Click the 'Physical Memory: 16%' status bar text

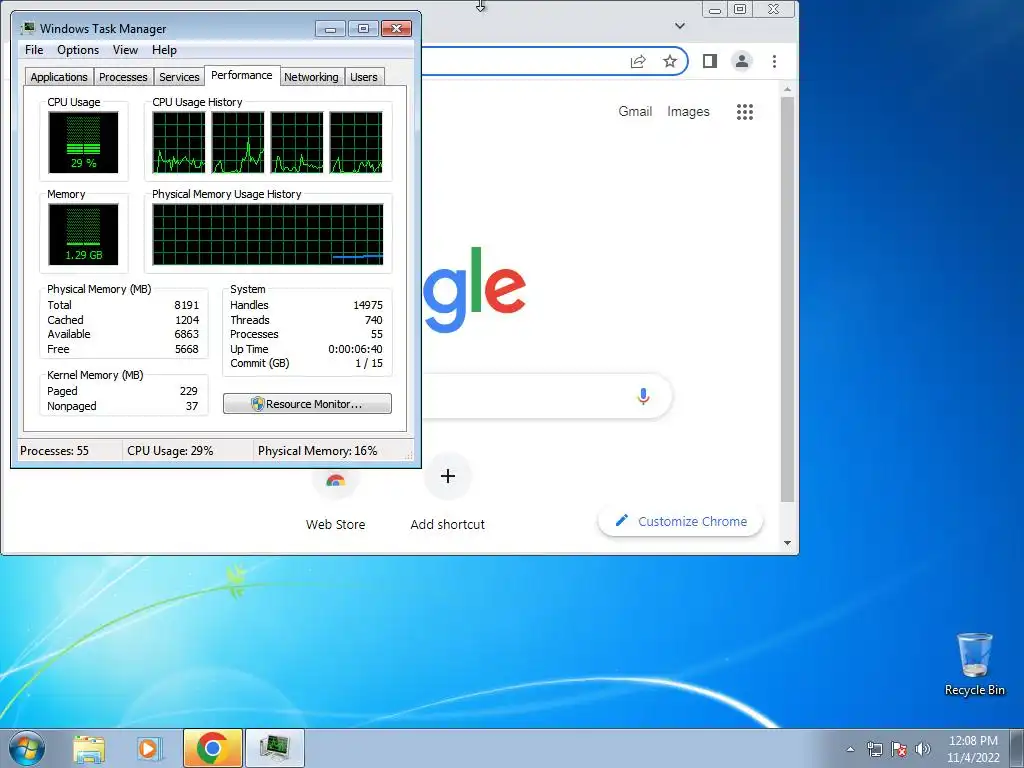(317, 451)
